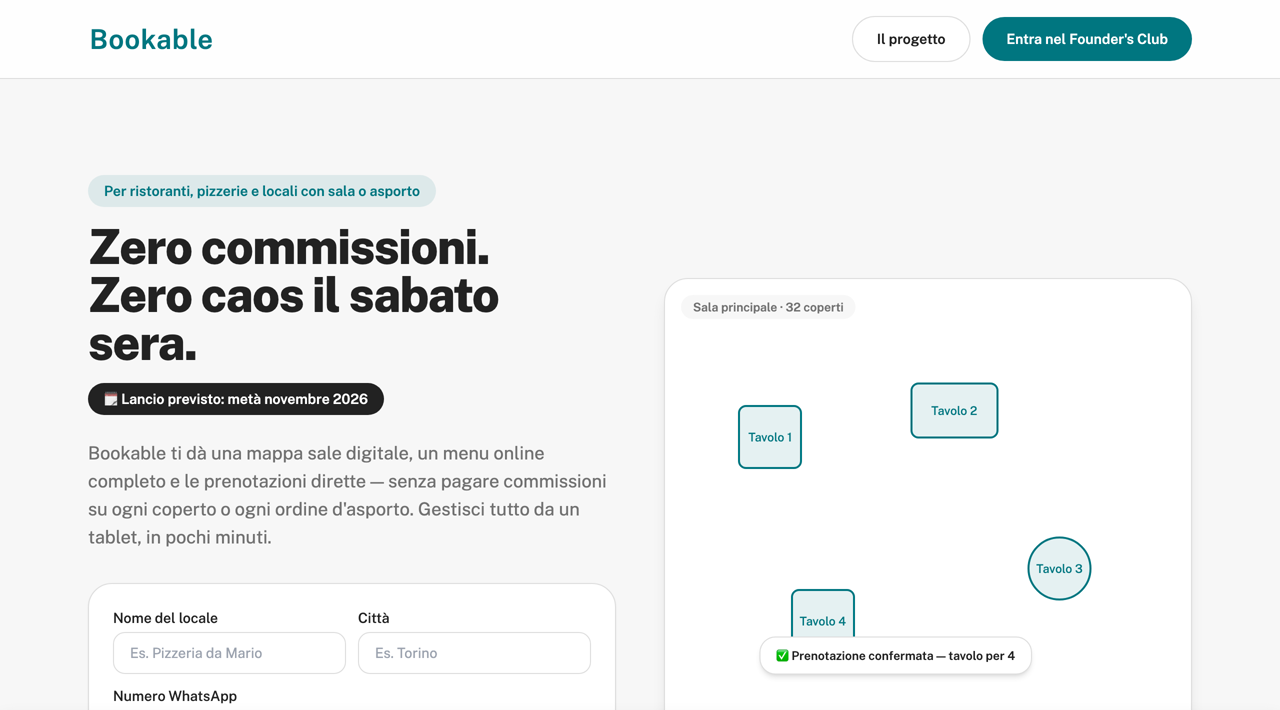Focus the Città input field
This screenshot has width=1280, height=710.
[474, 653]
